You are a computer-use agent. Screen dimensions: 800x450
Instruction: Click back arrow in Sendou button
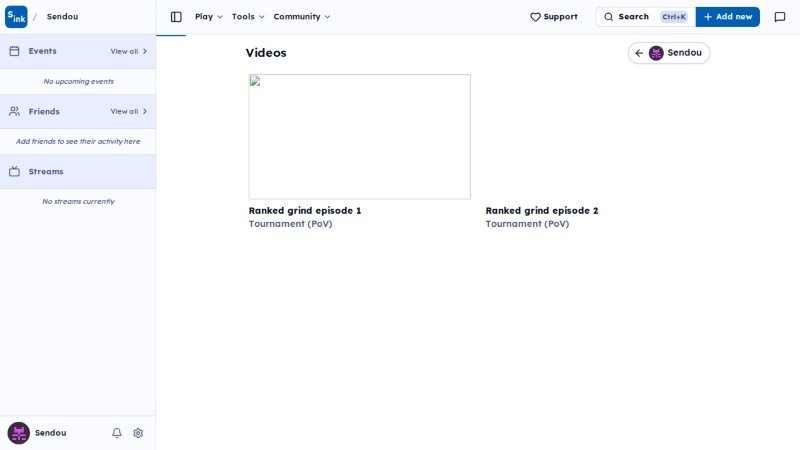[x=639, y=53]
